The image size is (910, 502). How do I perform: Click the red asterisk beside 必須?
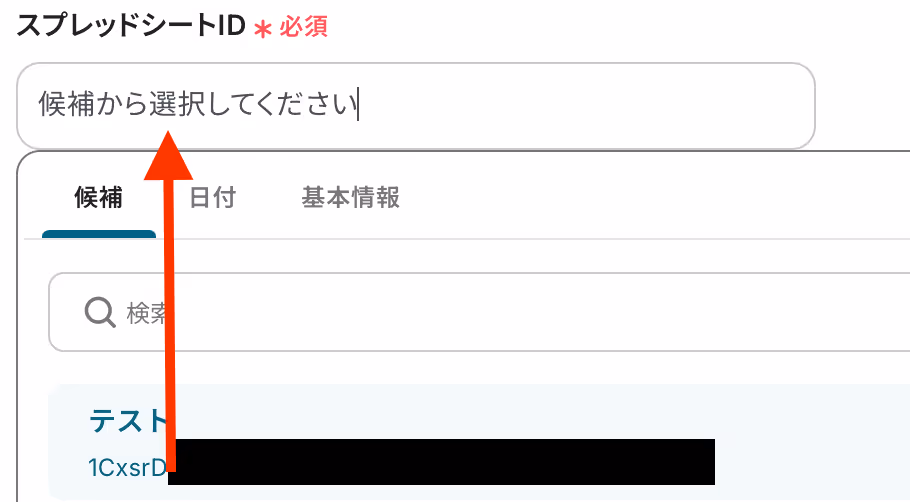coord(262,30)
